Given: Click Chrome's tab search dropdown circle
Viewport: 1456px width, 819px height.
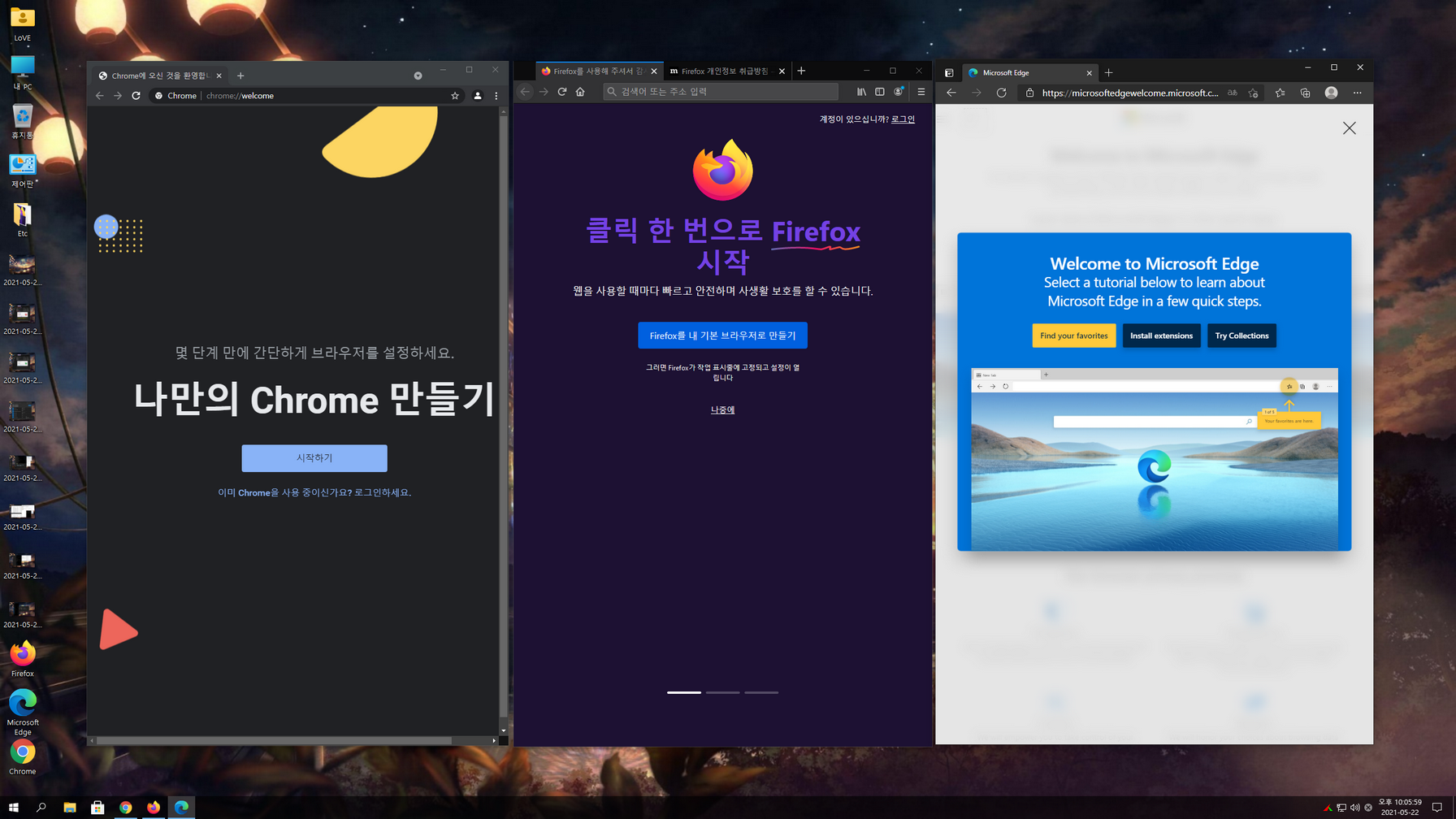Looking at the screenshot, I should (418, 76).
